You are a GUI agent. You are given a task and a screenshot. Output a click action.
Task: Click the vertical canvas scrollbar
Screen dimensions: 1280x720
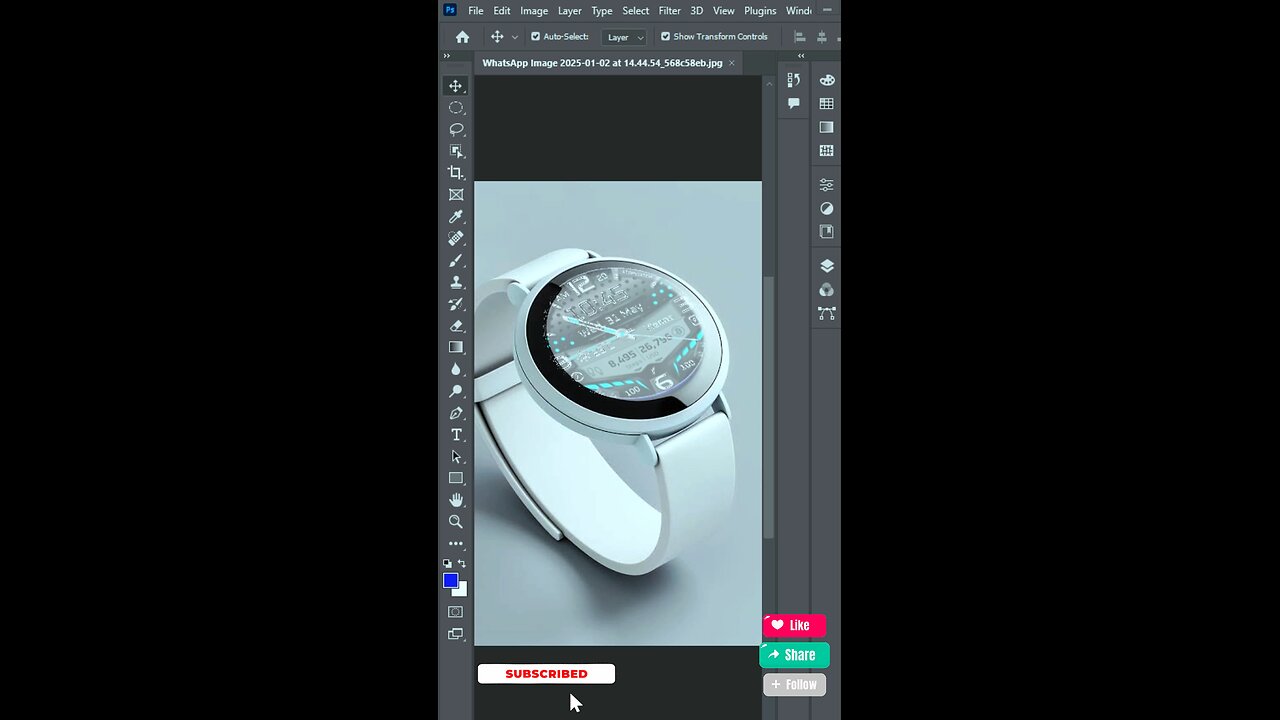[768, 407]
